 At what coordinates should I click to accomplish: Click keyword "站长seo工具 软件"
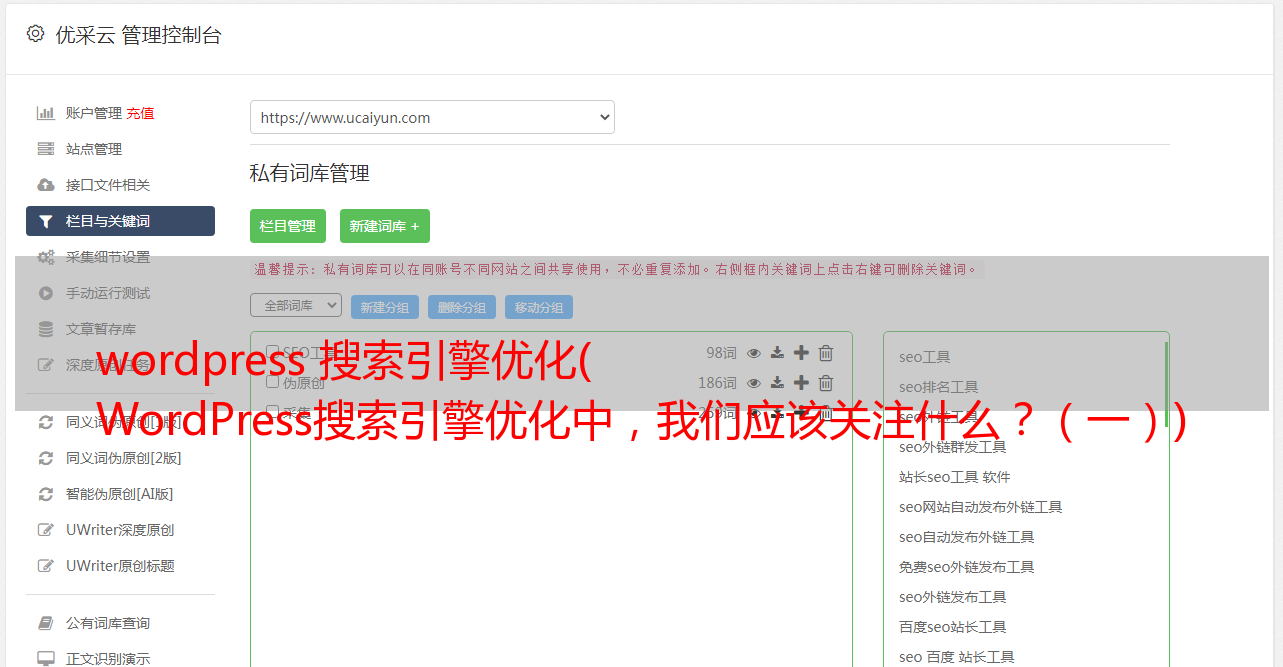(x=954, y=477)
